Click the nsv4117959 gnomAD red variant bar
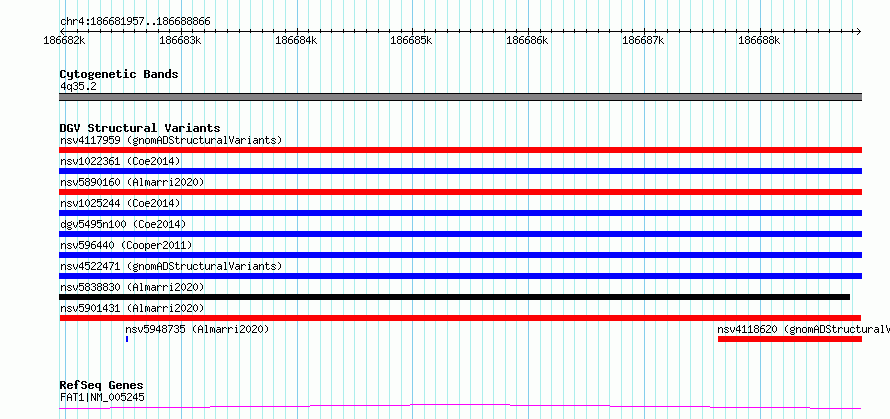This screenshot has height=419, width=890. (x=460, y=150)
